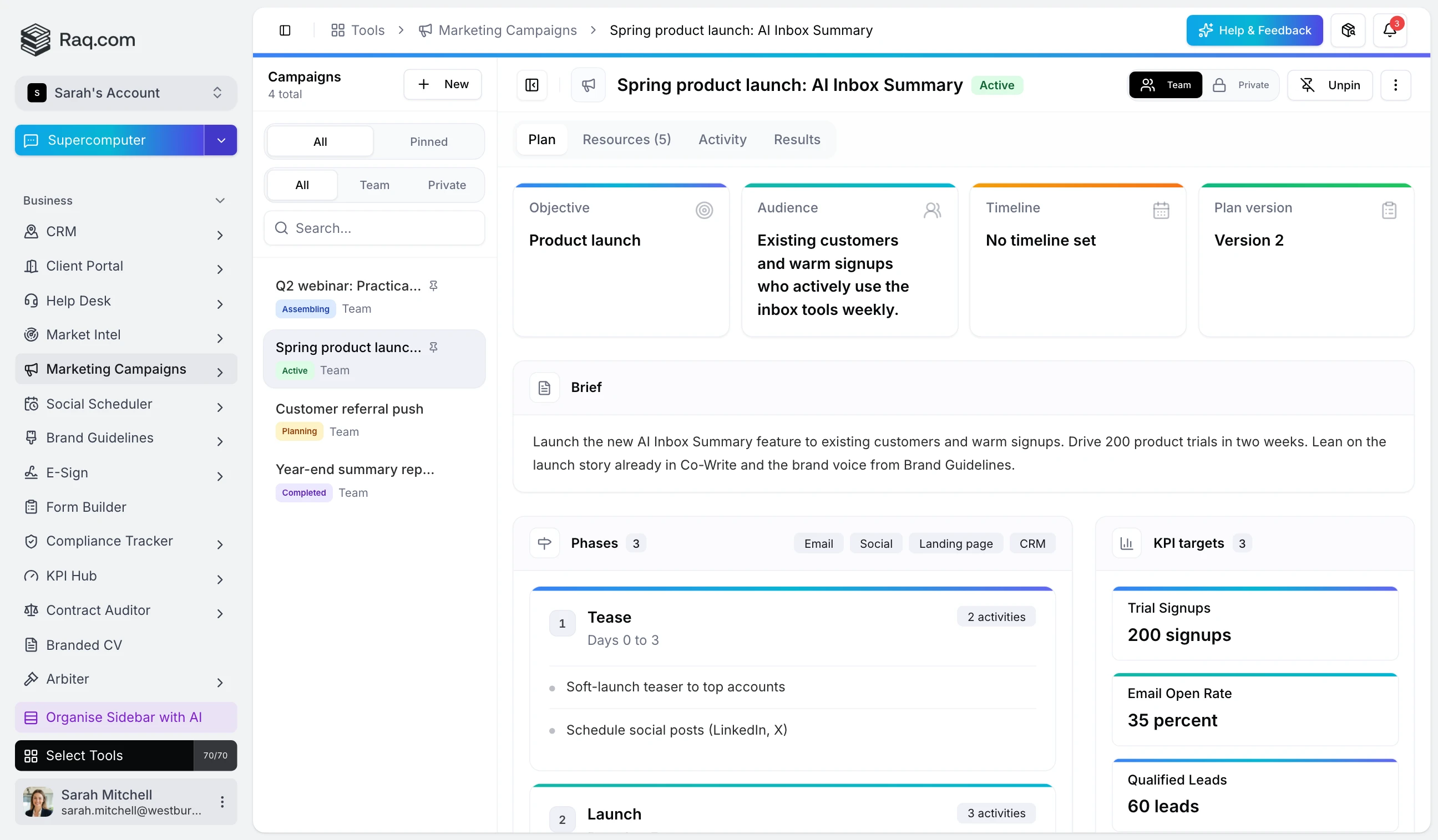Open the Resources (5) tab
Screen dimensions: 1438x840
[x=626, y=140]
